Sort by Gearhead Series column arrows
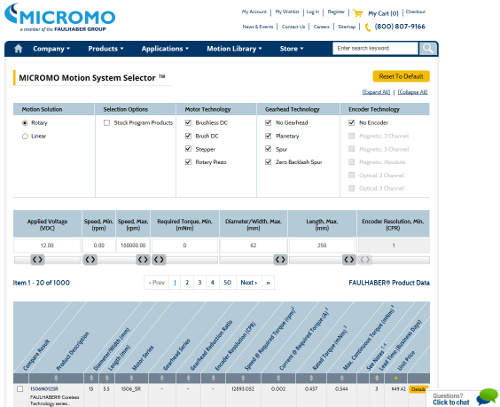The width and height of the screenshot is (500, 407). [162, 378]
